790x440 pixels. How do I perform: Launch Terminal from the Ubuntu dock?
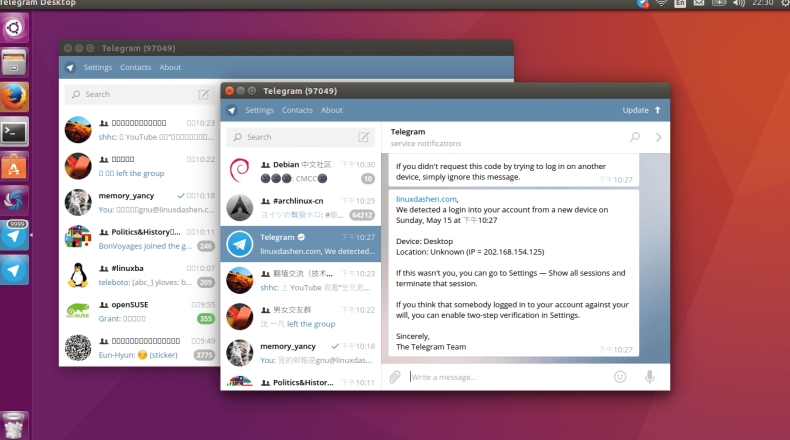point(14,131)
